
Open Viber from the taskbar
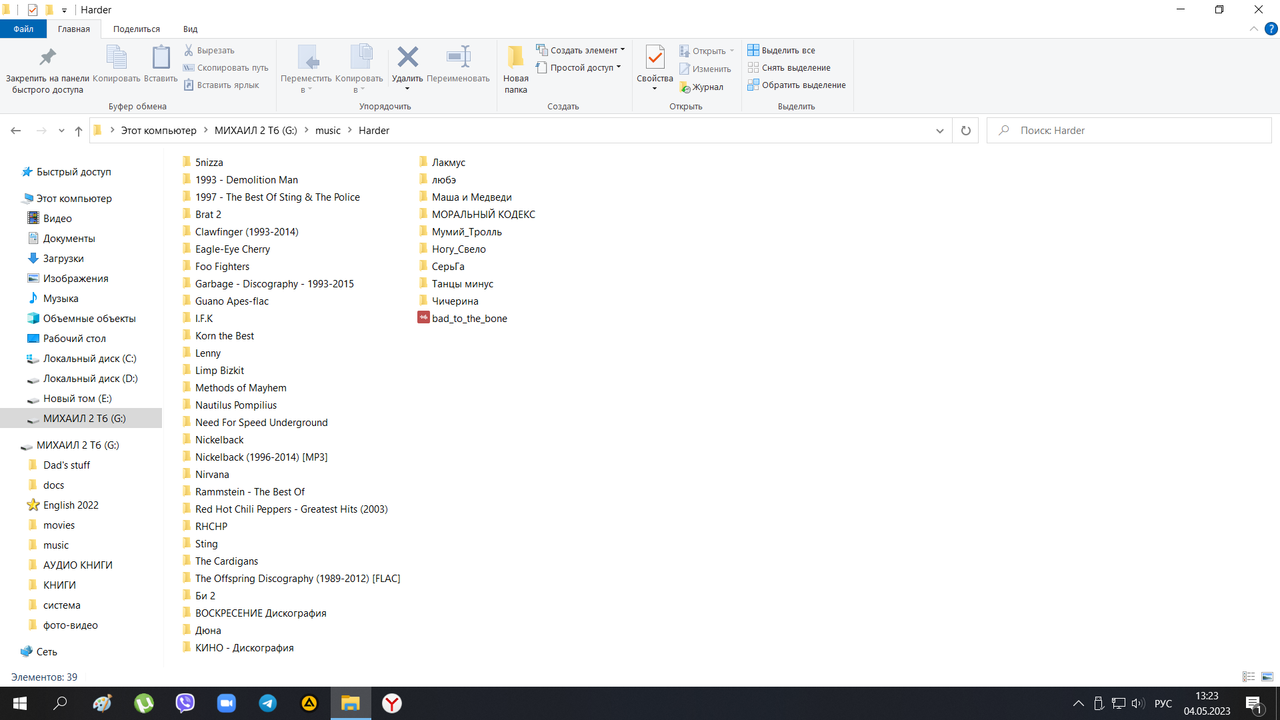pyautogui.click(x=185, y=703)
